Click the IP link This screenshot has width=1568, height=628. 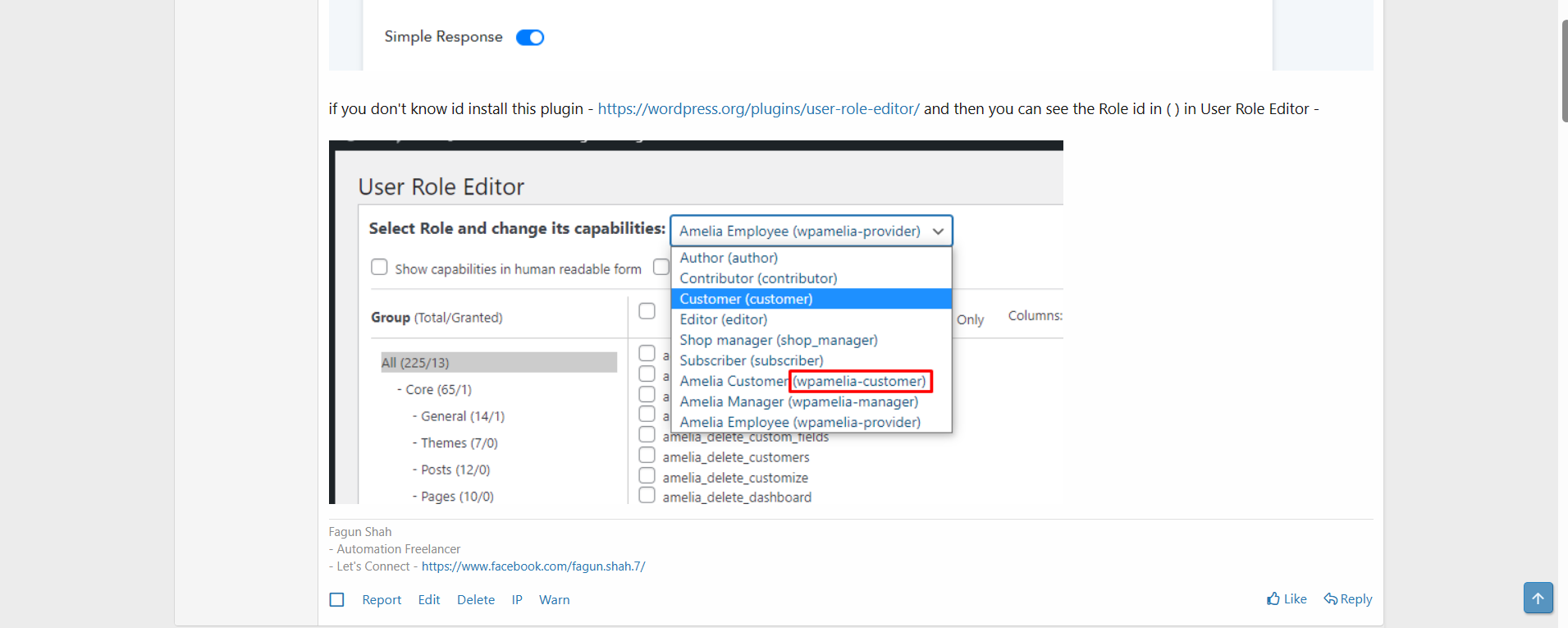point(517,599)
